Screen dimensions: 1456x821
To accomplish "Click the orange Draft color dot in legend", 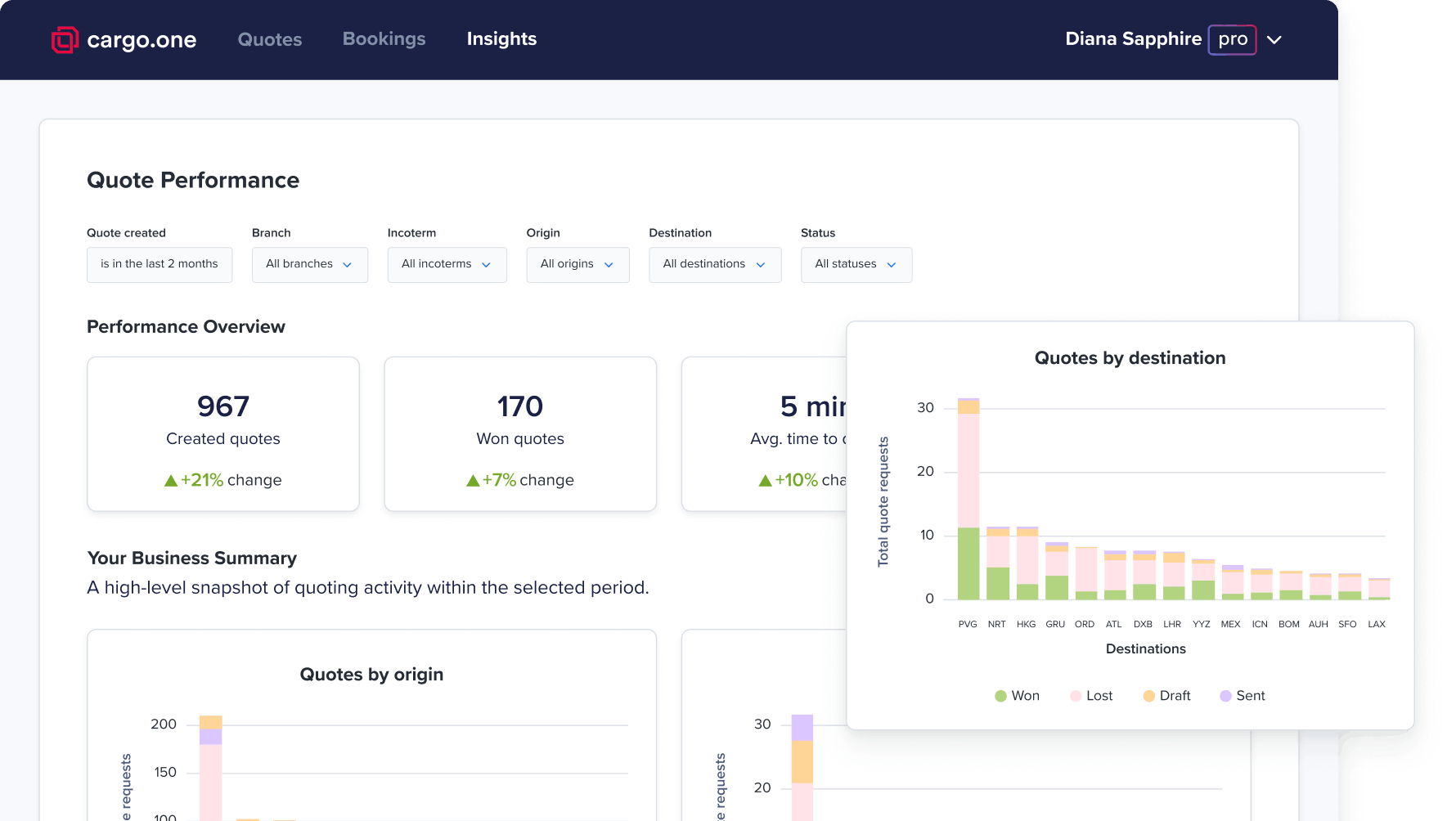I will pos(1148,696).
